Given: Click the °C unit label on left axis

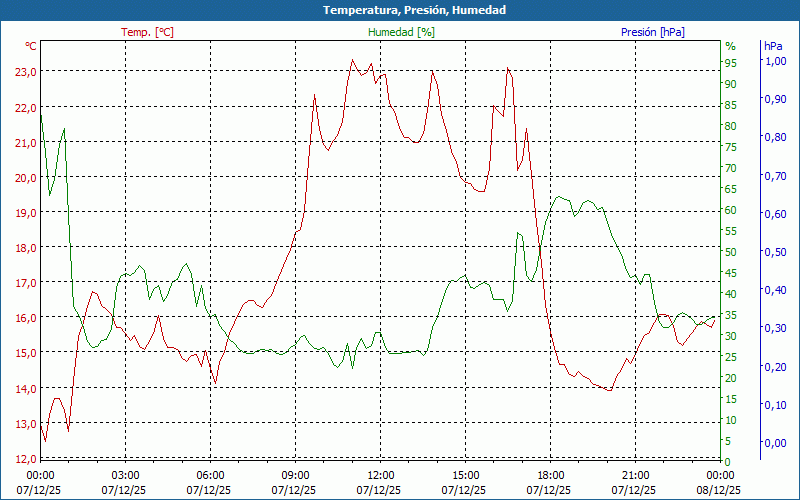Looking at the screenshot, I should point(30,46).
